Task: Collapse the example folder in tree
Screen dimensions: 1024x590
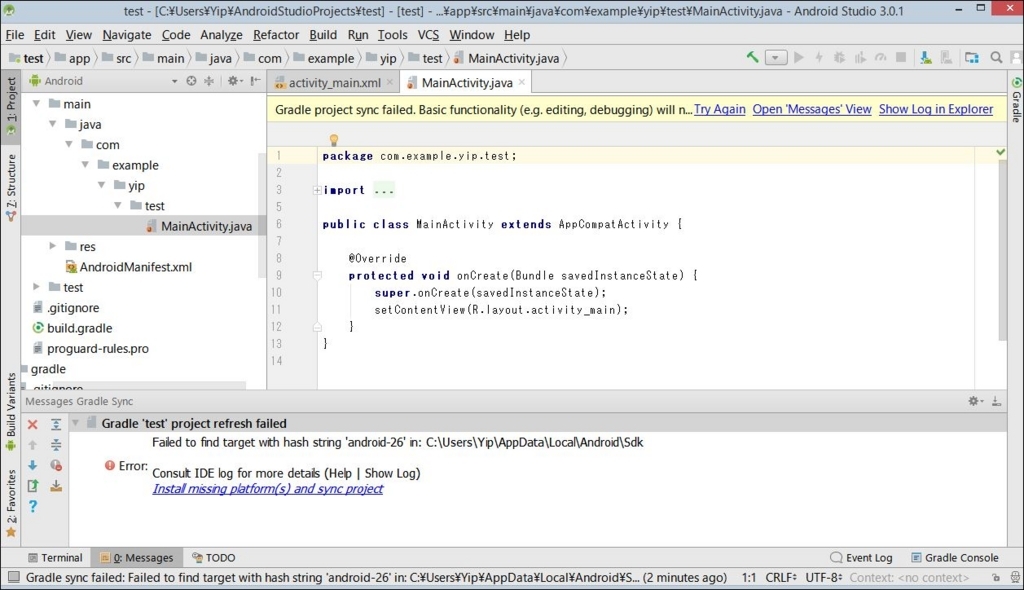Action: 86,165
